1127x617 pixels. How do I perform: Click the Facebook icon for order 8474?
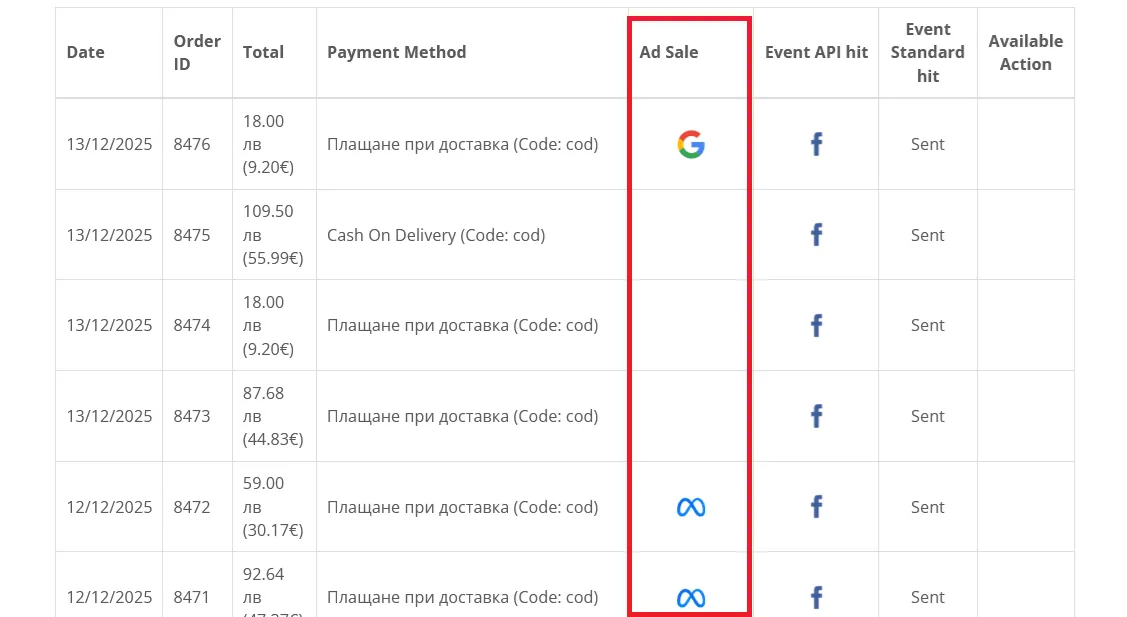coord(816,325)
